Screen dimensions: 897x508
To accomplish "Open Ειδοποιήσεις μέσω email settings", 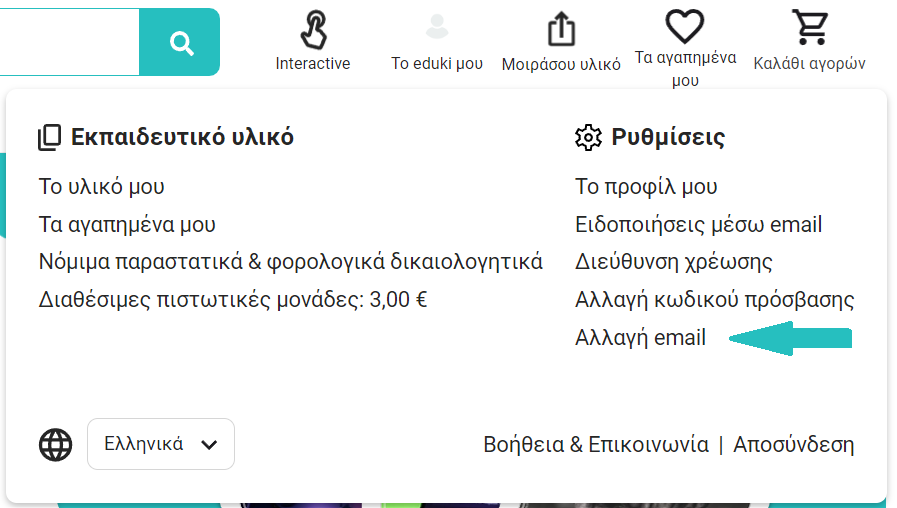I will point(699,224).
